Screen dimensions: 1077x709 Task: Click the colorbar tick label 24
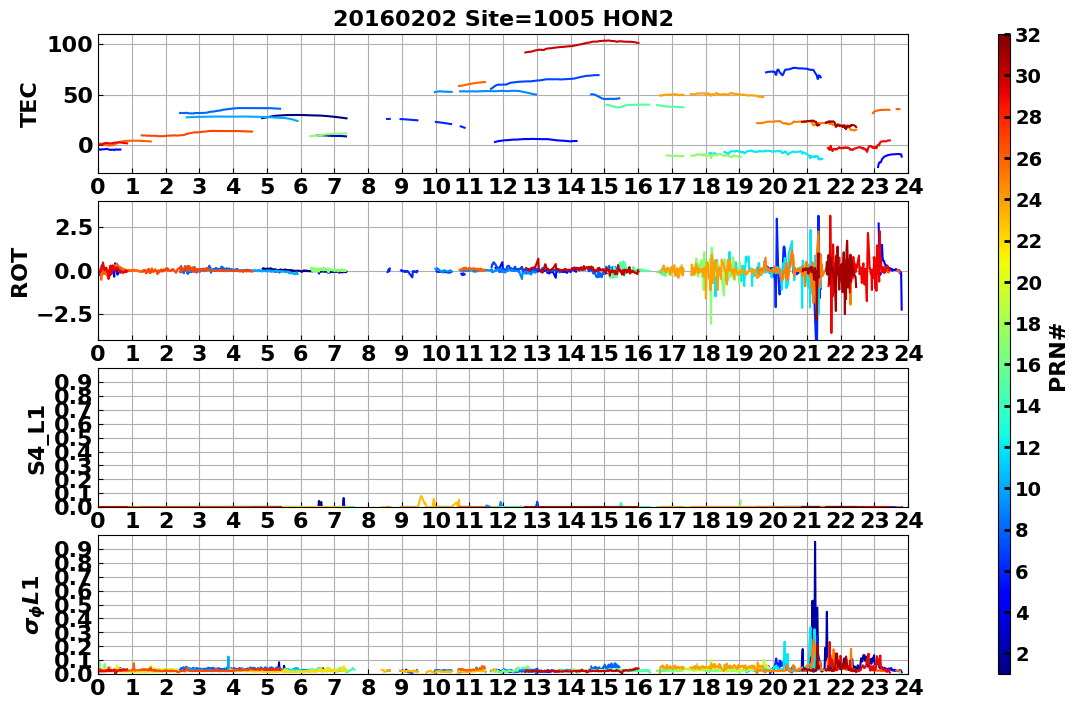pyautogui.click(x=1028, y=200)
